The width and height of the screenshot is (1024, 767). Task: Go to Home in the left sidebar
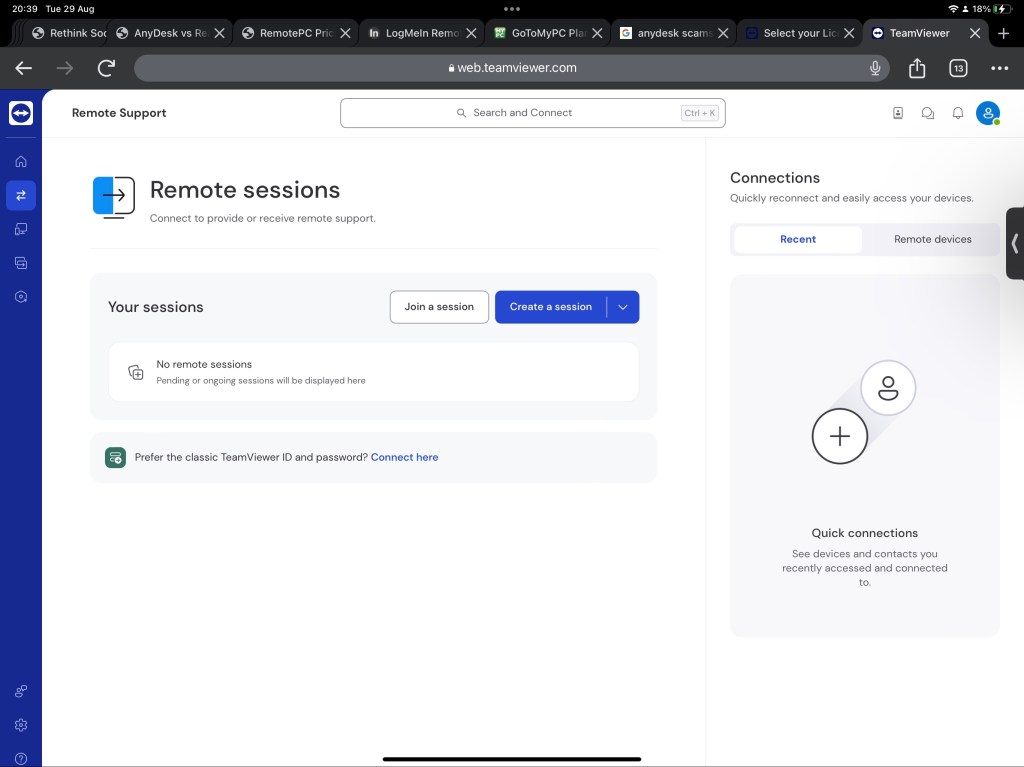click(x=21, y=161)
